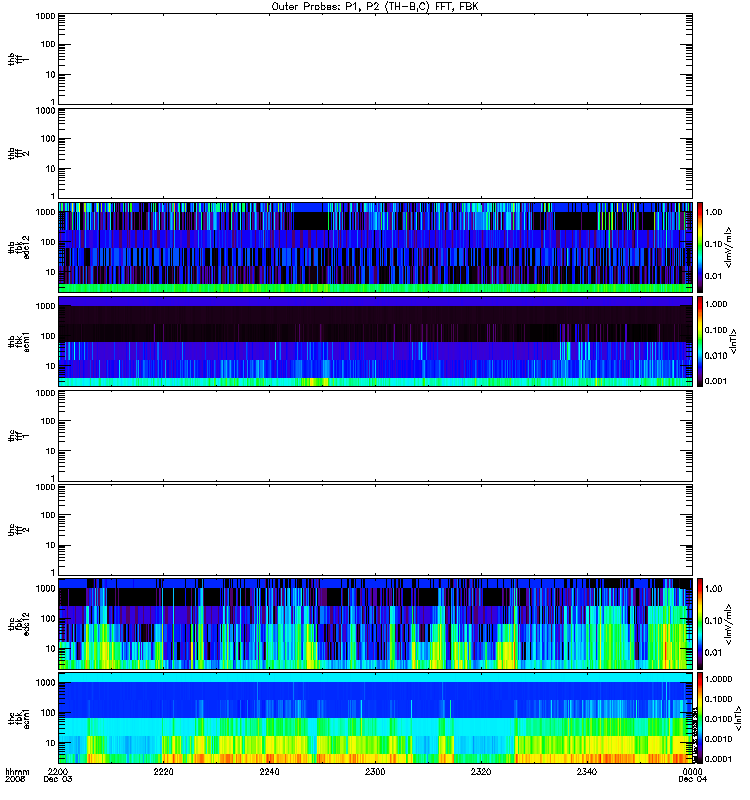Viewport: 750px width, 800px height.
Task: Select the thc fbk scm1 color scale bar
Action: (x=700, y=718)
